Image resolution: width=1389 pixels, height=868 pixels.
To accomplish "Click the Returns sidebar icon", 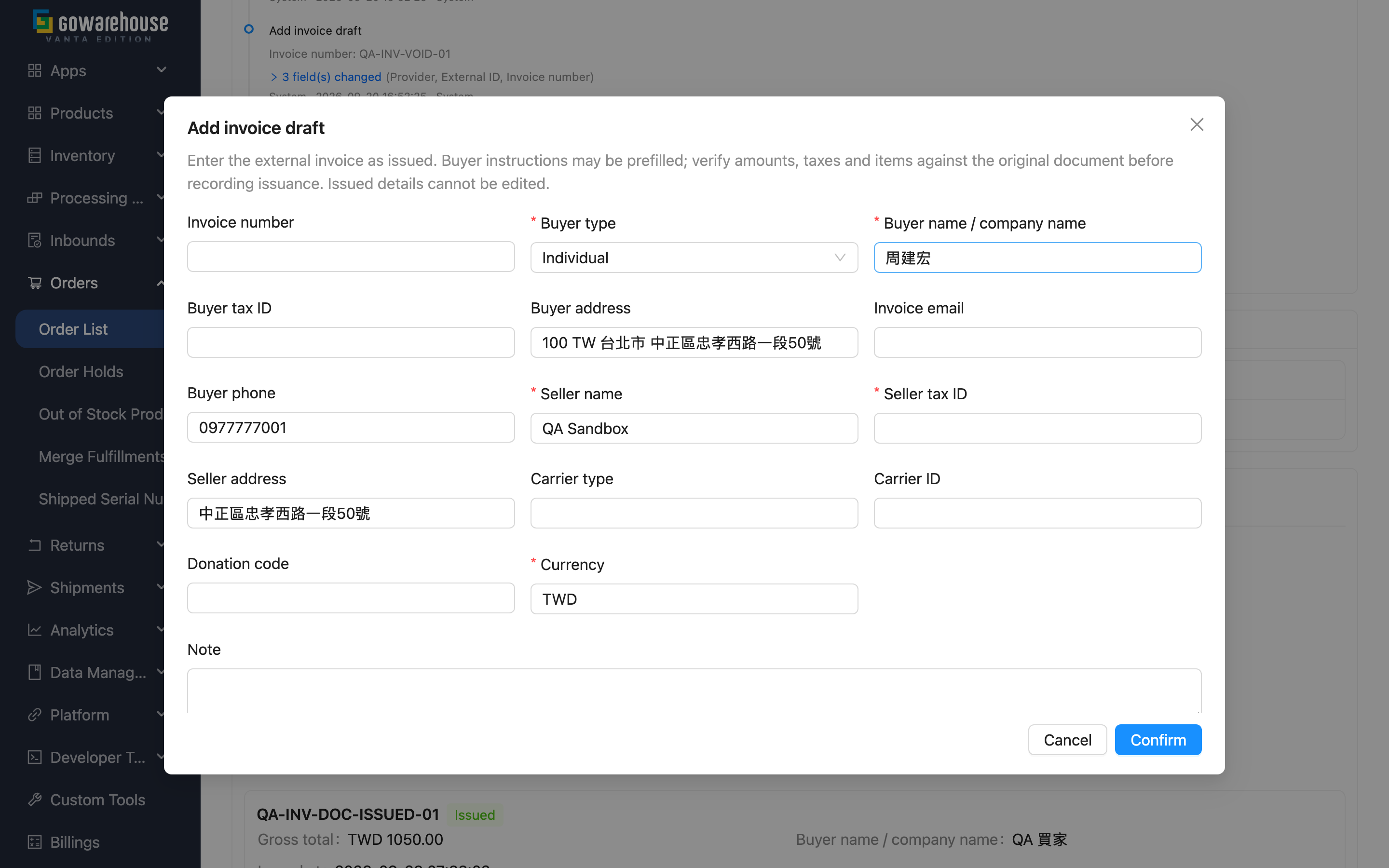I will (34, 545).
